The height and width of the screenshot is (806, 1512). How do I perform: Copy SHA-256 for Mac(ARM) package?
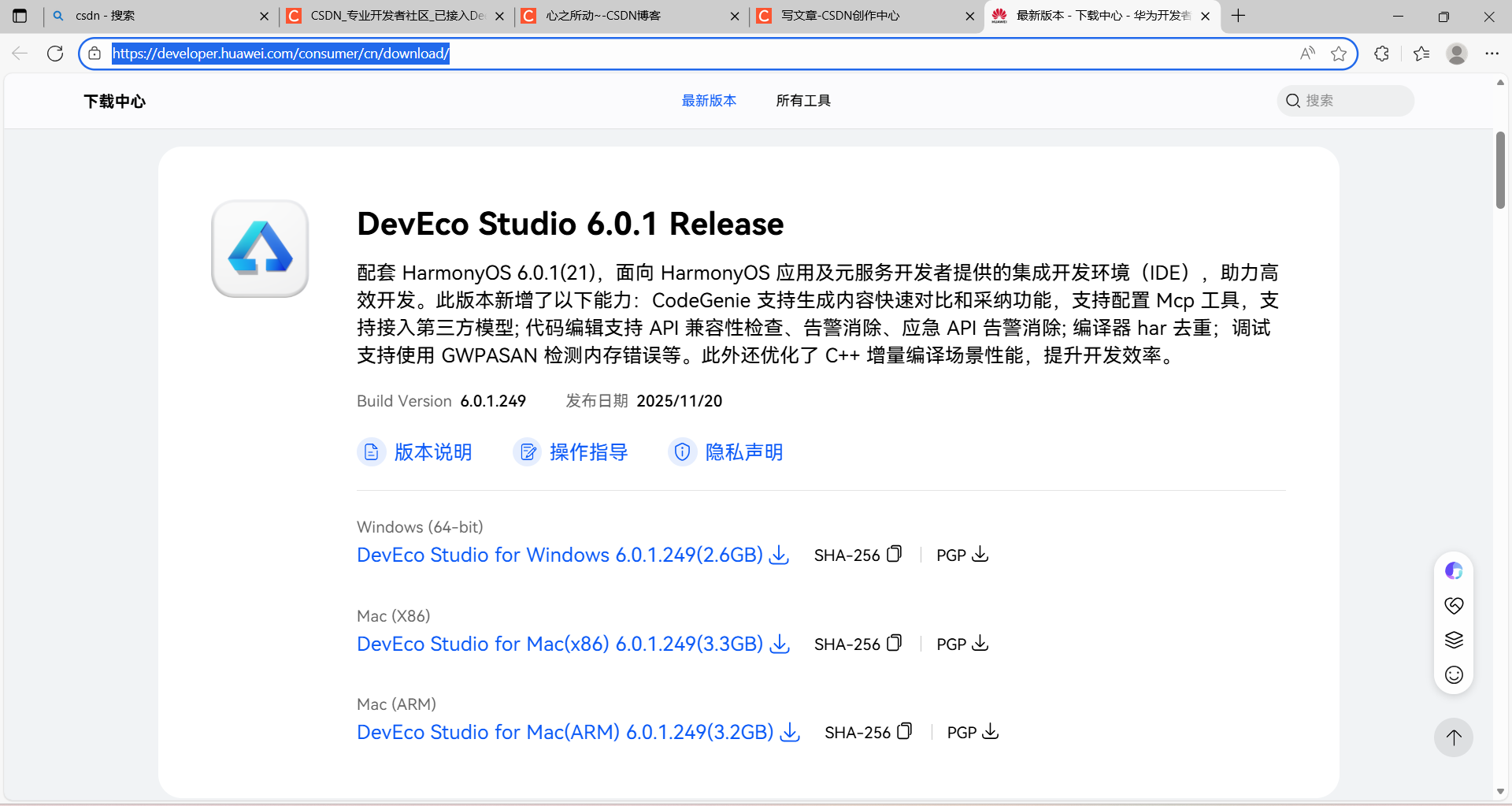point(905,731)
